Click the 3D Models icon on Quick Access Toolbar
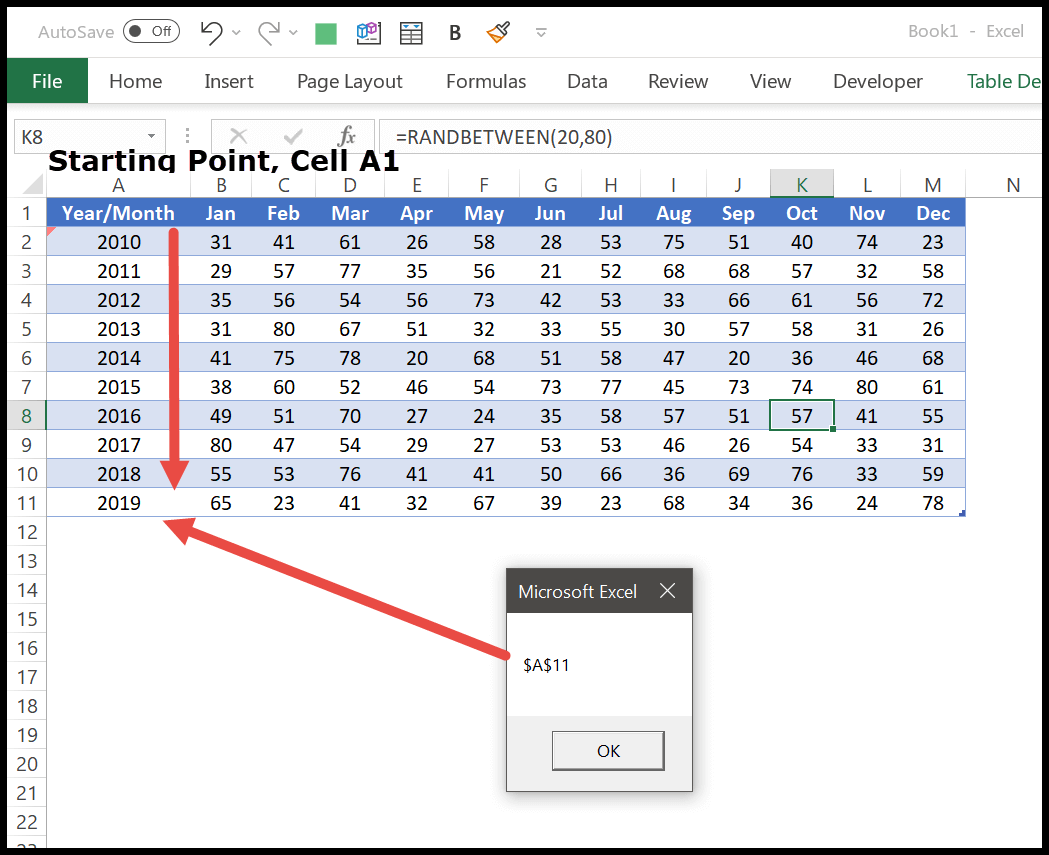 (368, 31)
